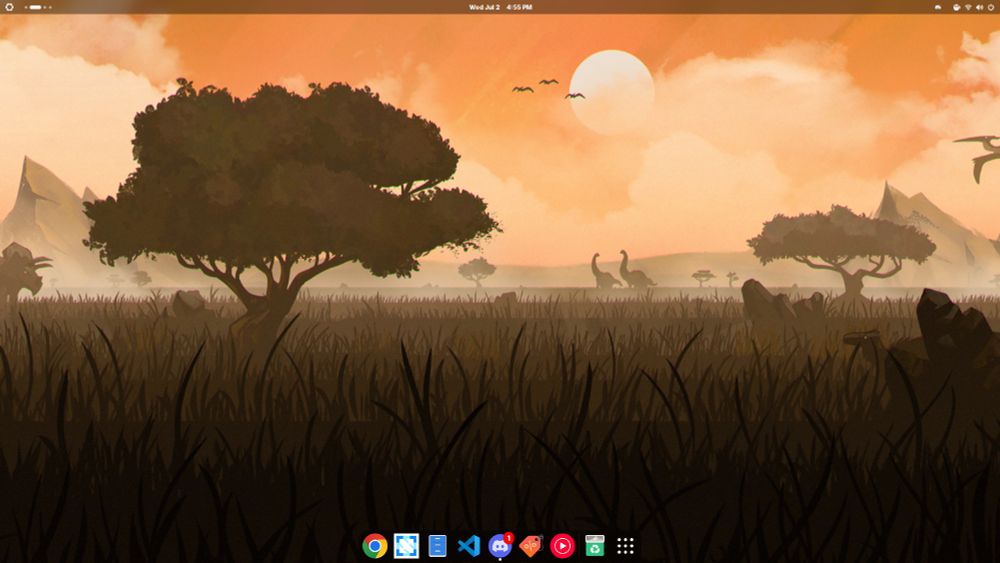Viewport: 1000px width, 563px height.
Task: Open Google Chrome from the dock
Action: [x=375, y=546]
